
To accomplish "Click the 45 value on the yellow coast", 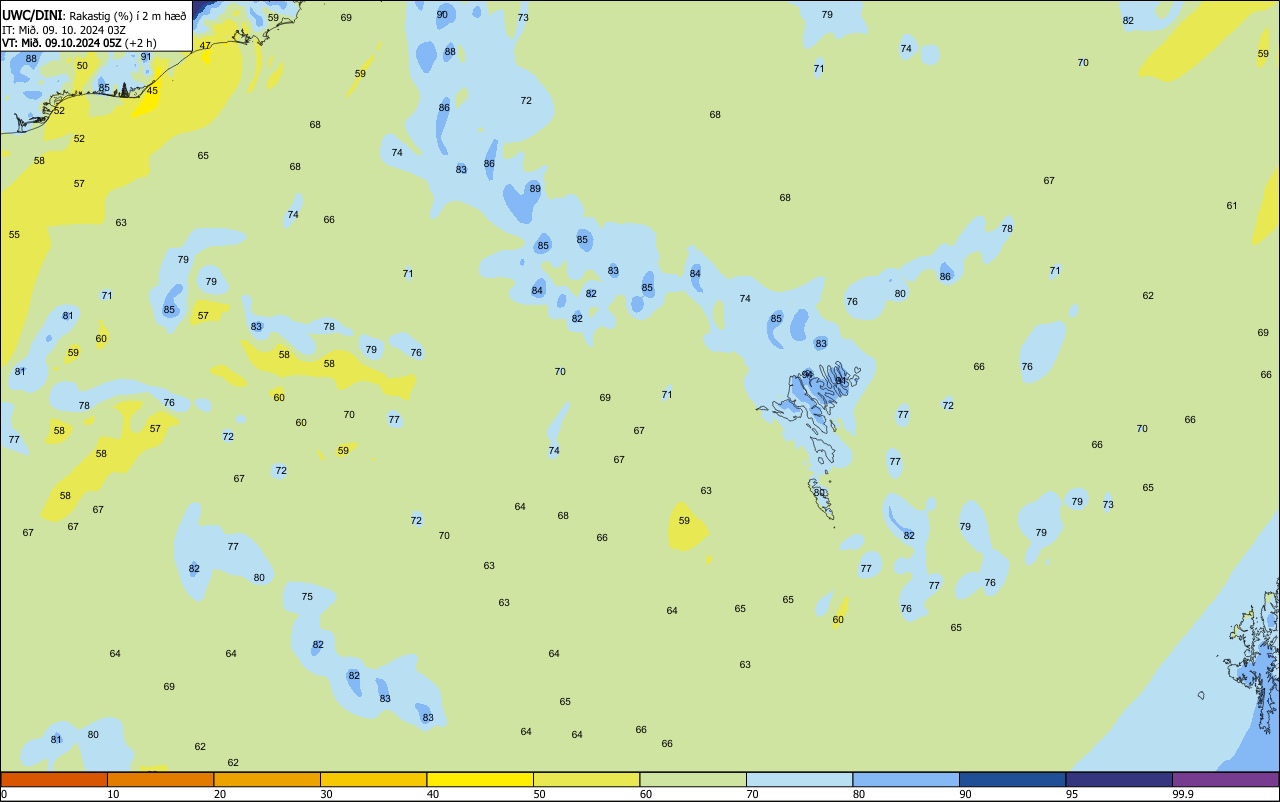I will click(x=152, y=91).
